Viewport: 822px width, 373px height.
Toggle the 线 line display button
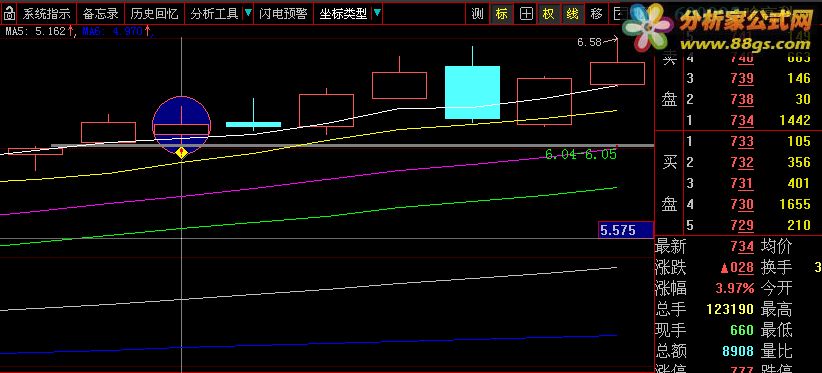pos(572,14)
